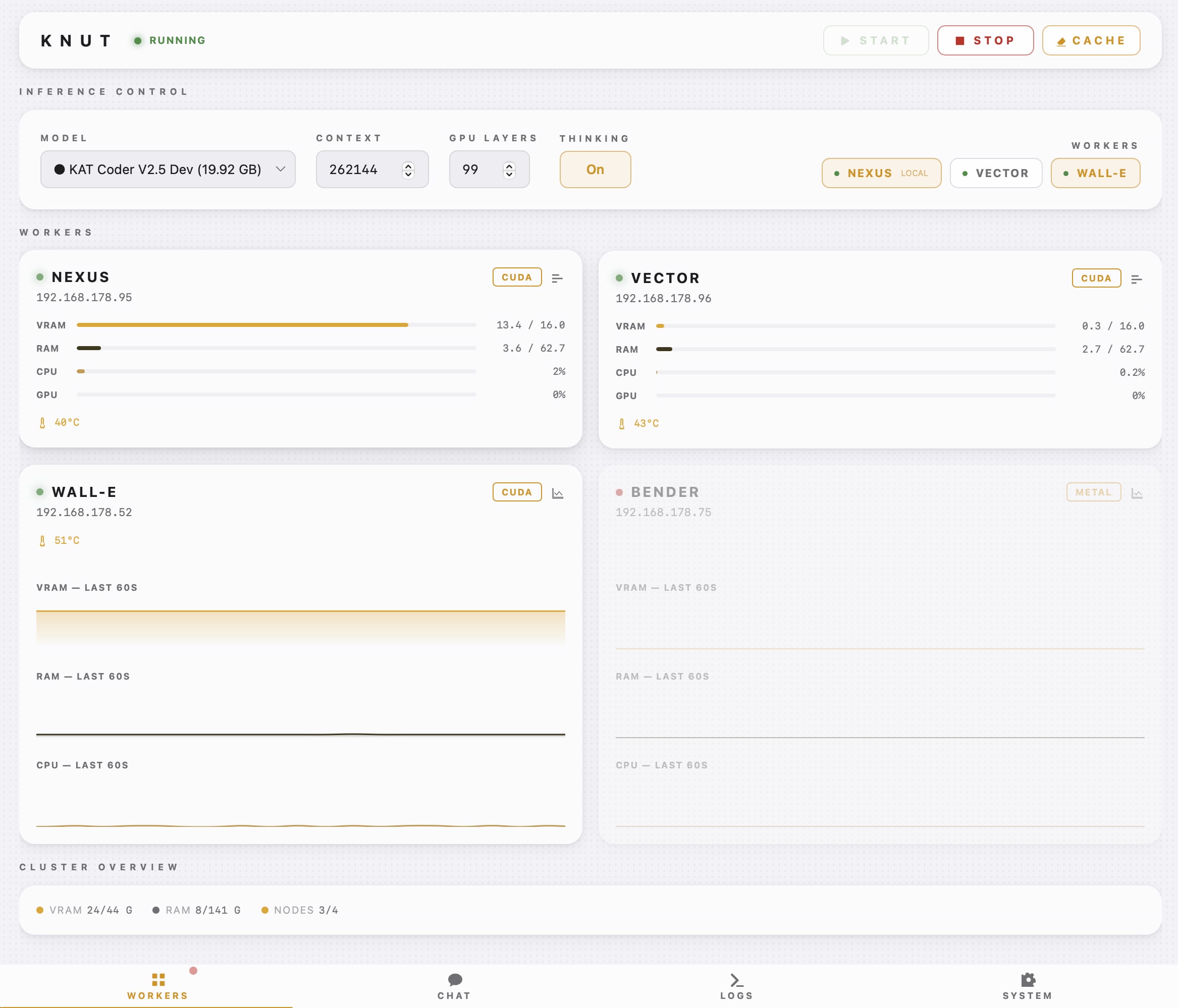Screen dimensions: 1178x1008
Task: Open the Model dropdown KAT Coder V2.5
Action: coord(168,170)
